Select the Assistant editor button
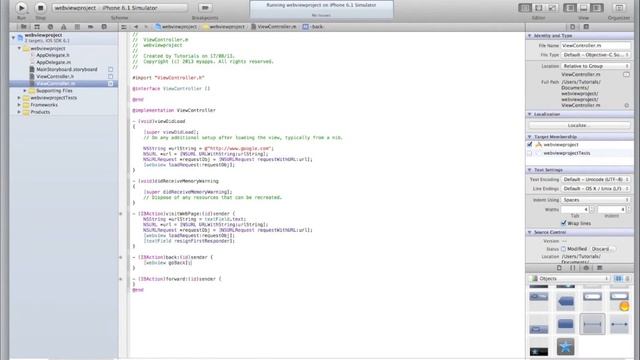This screenshot has width=640, height=360. (x=539, y=8)
